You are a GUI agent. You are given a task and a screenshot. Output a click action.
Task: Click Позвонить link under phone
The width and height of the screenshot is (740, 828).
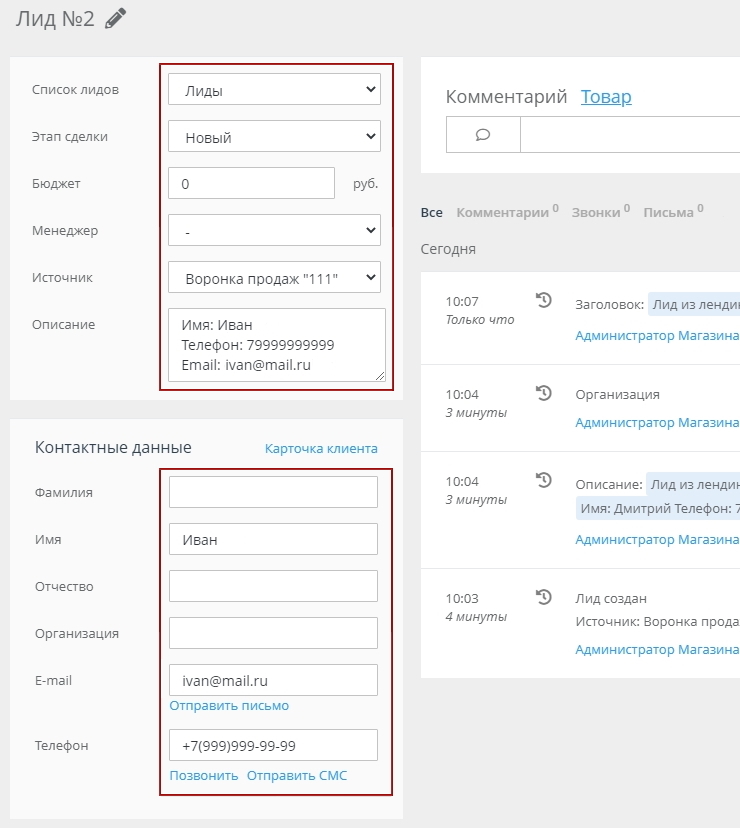pos(204,776)
